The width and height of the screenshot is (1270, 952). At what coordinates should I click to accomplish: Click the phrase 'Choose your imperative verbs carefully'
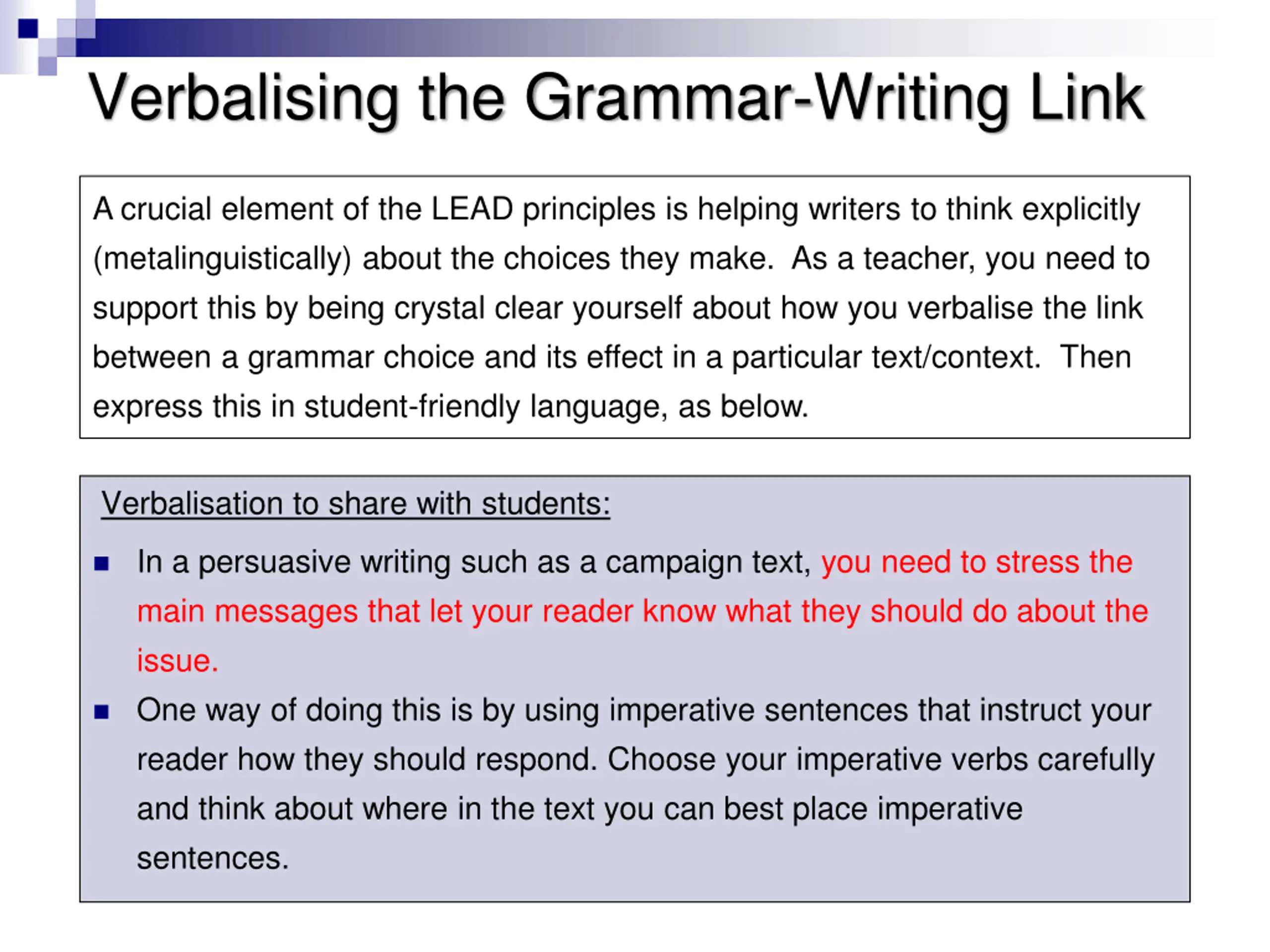pos(881,760)
